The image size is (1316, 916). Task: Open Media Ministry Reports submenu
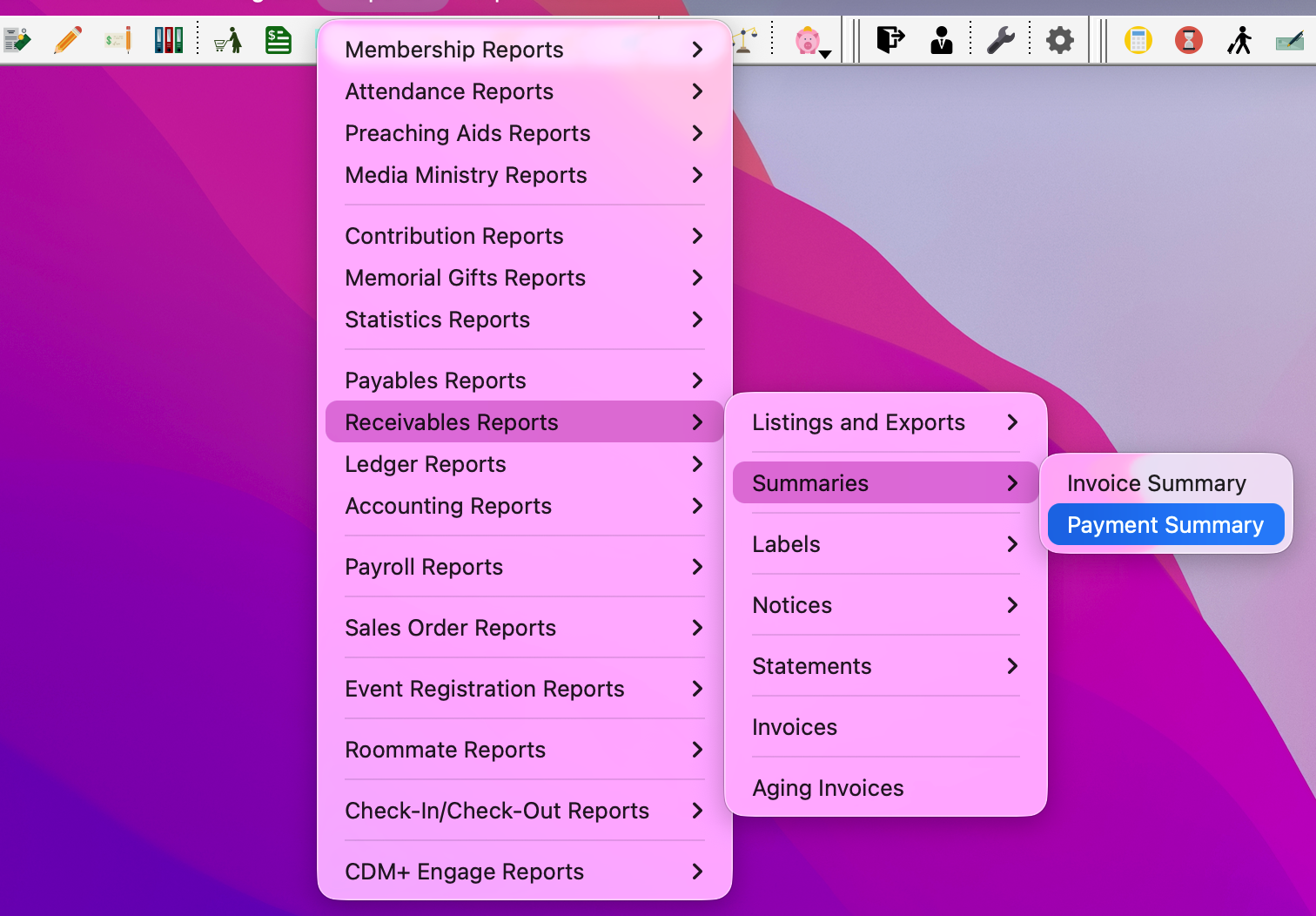pyautogui.click(x=525, y=175)
